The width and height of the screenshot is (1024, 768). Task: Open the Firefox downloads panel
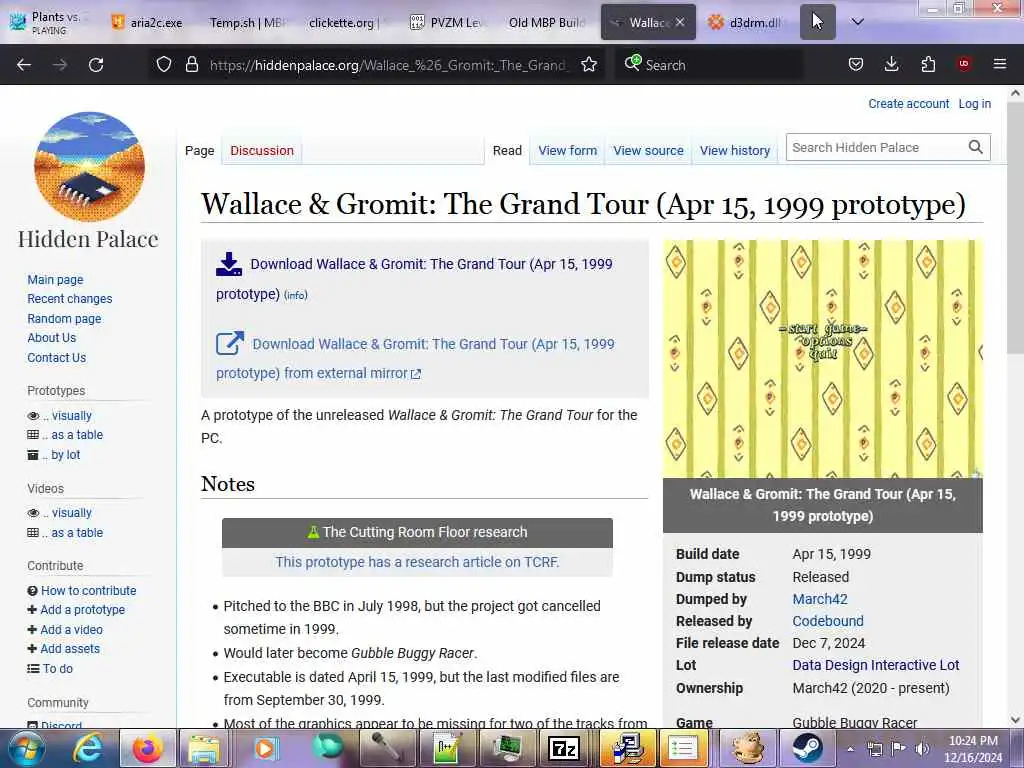891,65
